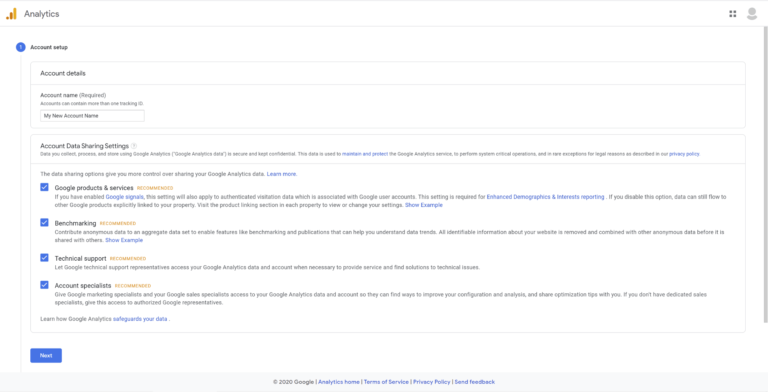Click the help icon beside Account Data Sharing Settings
Screen dimensions: 768x392
(134, 146)
